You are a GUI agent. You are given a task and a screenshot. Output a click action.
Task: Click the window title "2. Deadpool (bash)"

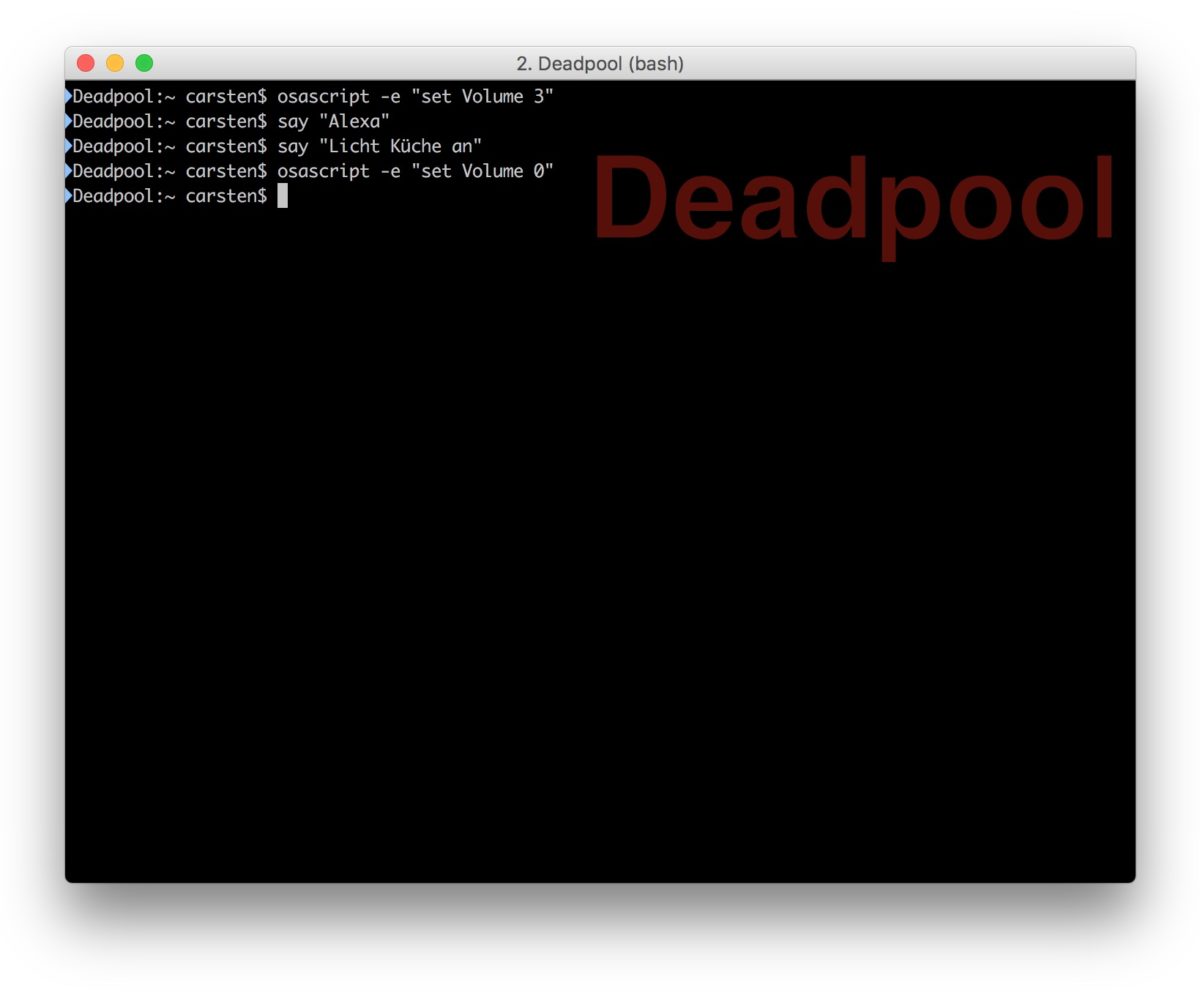600,64
